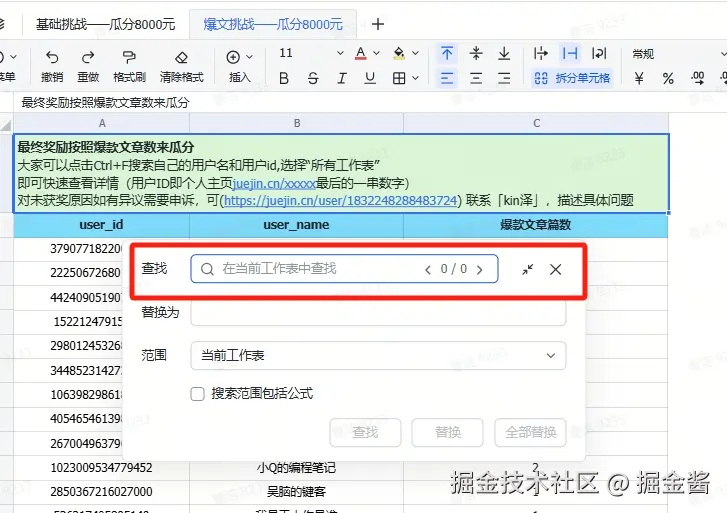This screenshot has height=513, width=727.
Task: Expand the font color dropdown arrow
Action: 376,53
